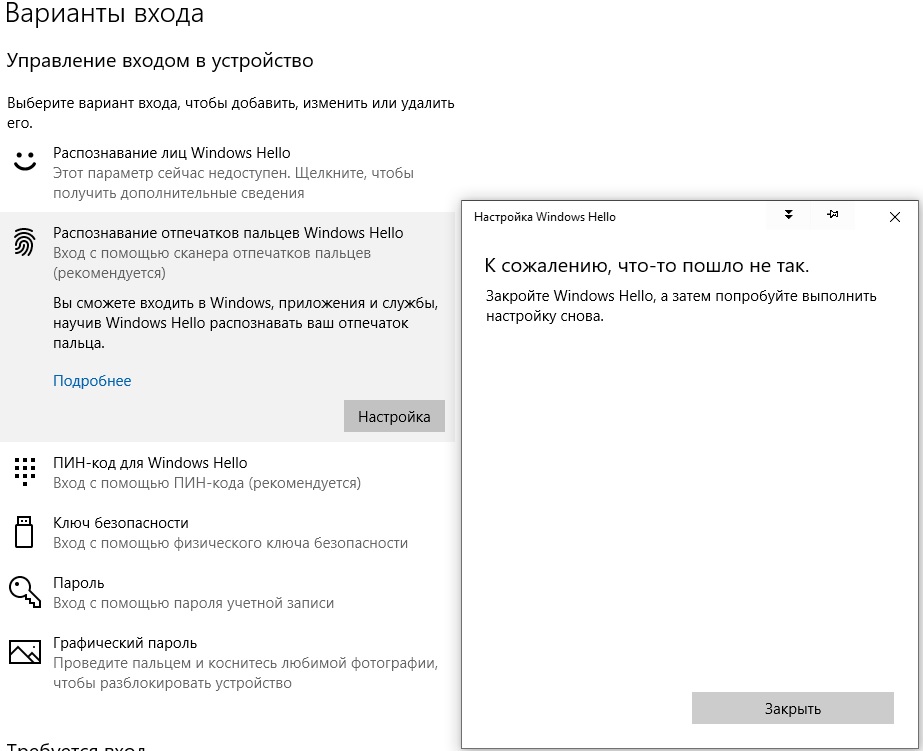Close the Настройка Windows Hello dialog with X

[895, 217]
